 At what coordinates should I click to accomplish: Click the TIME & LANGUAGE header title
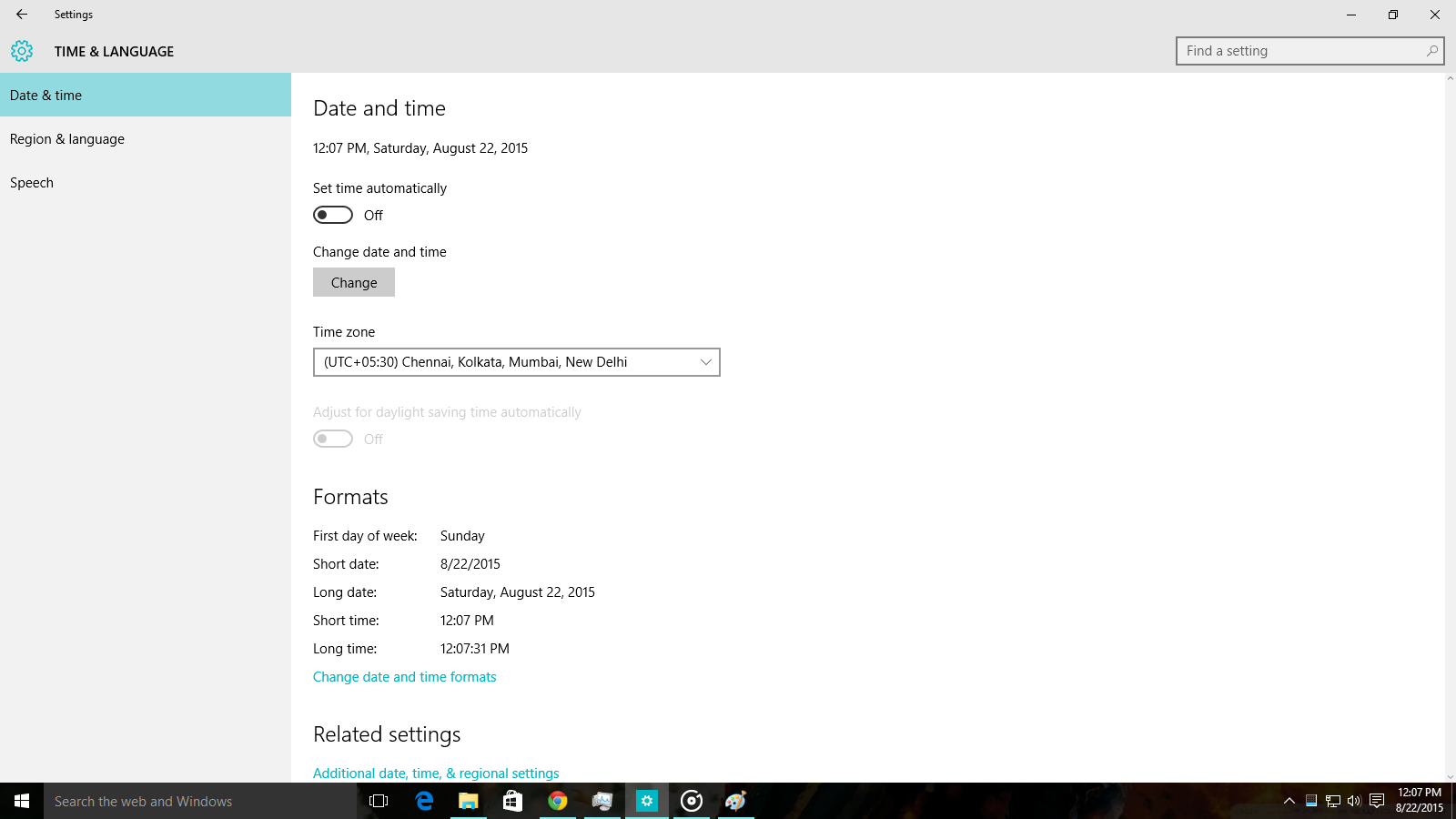tap(114, 51)
